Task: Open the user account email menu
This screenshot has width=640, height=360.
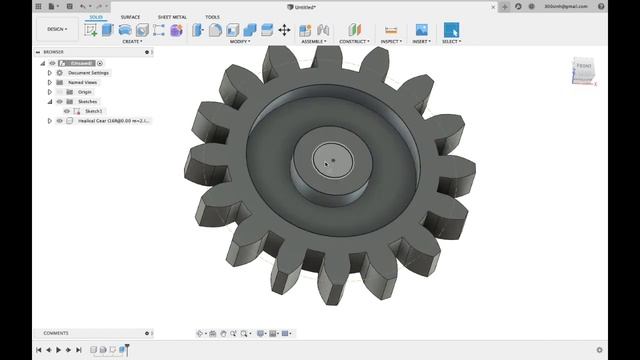Action: 566,7
